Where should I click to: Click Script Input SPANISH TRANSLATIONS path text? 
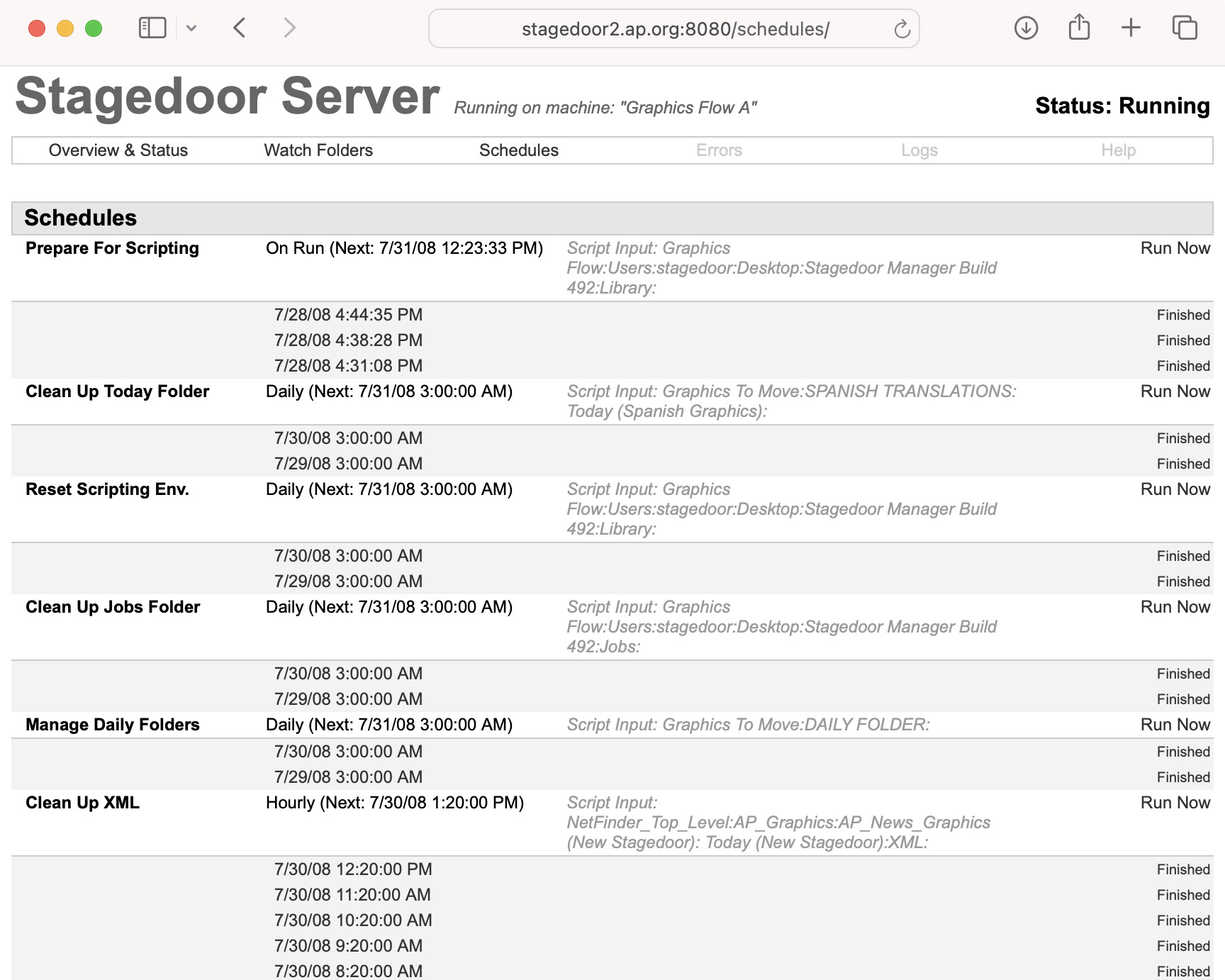pyautogui.click(x=791, y=401)
